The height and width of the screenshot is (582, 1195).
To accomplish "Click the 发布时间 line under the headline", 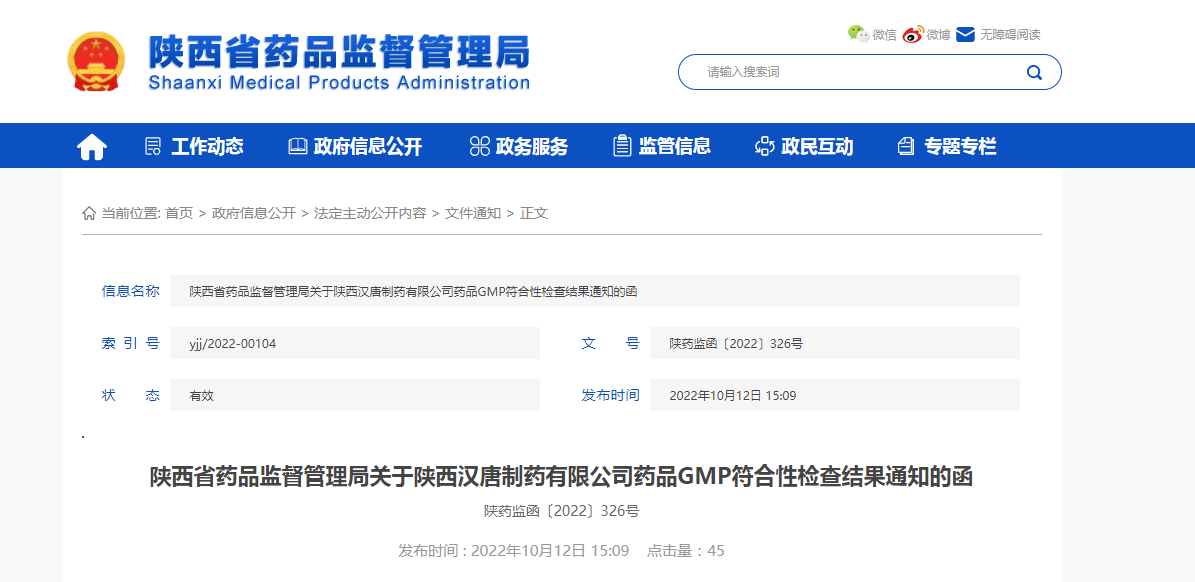I will point(514,551).
